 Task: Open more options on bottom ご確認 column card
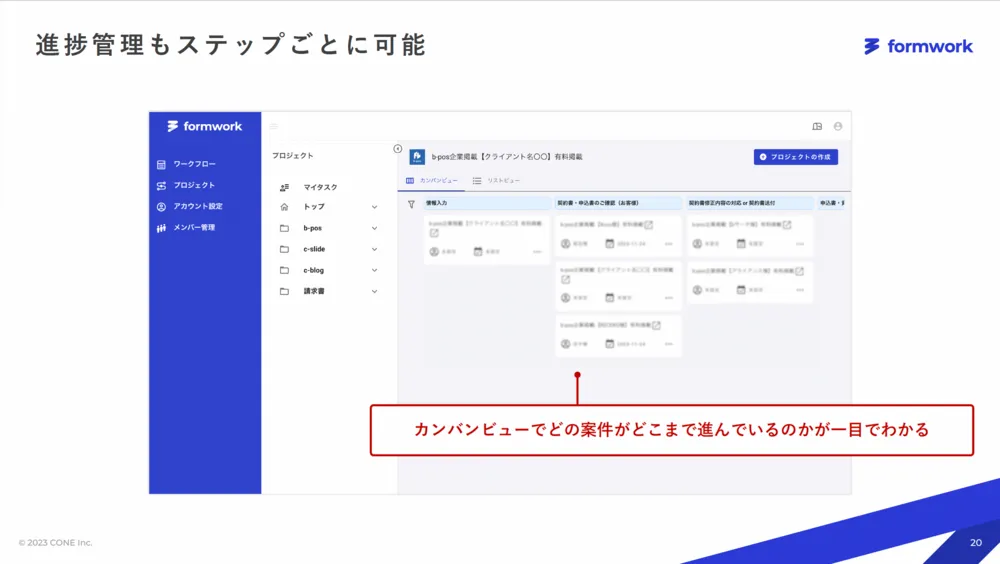pos(668,344)
